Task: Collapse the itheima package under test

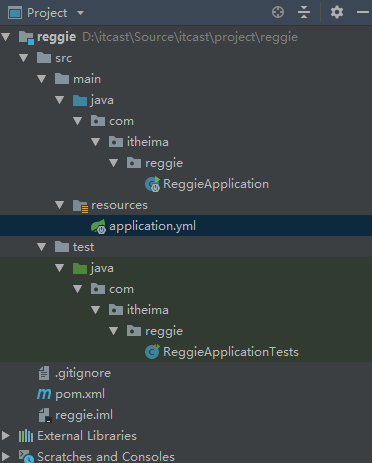Action: point(96,310)
